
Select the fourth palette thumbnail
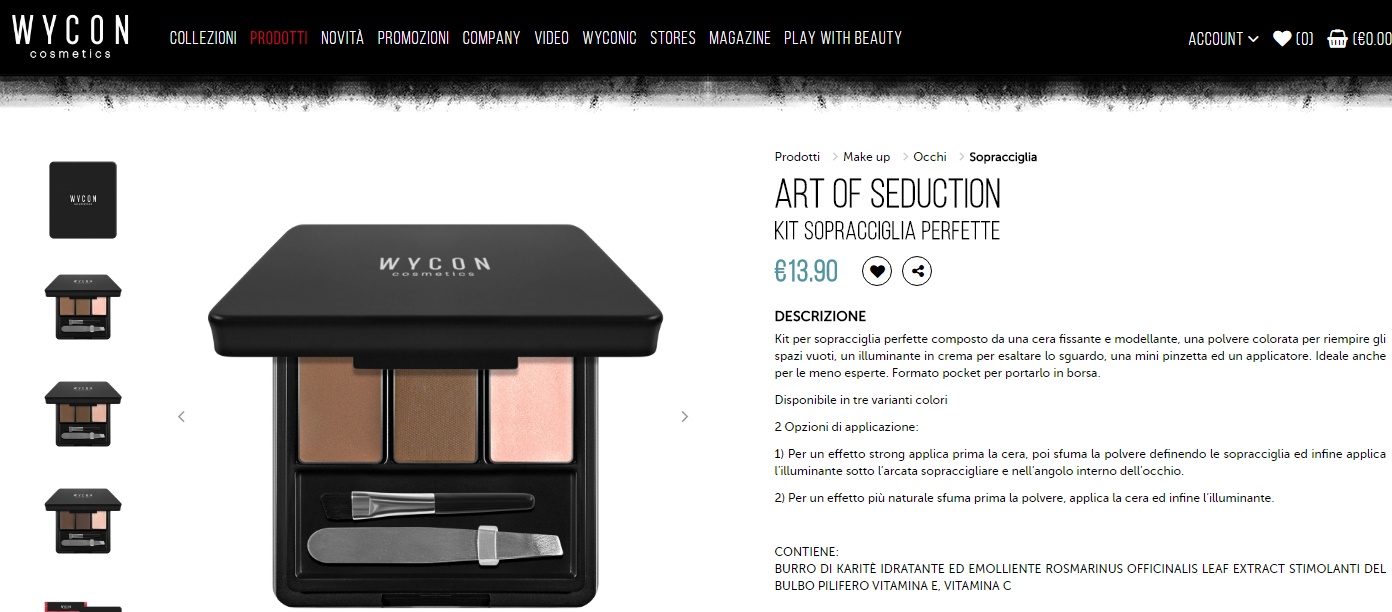pyautogui.click(x=83, y=521)
